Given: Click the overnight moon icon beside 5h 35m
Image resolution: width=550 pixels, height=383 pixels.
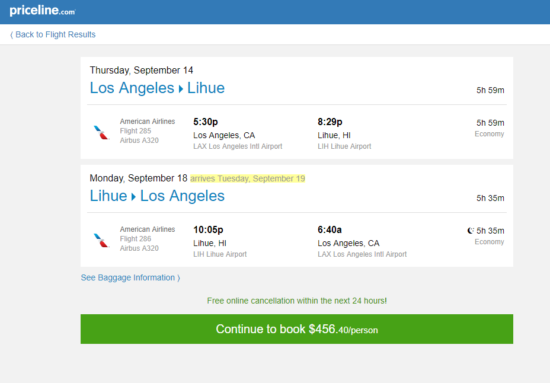Looking at the screenshot, I should point(470,230).
